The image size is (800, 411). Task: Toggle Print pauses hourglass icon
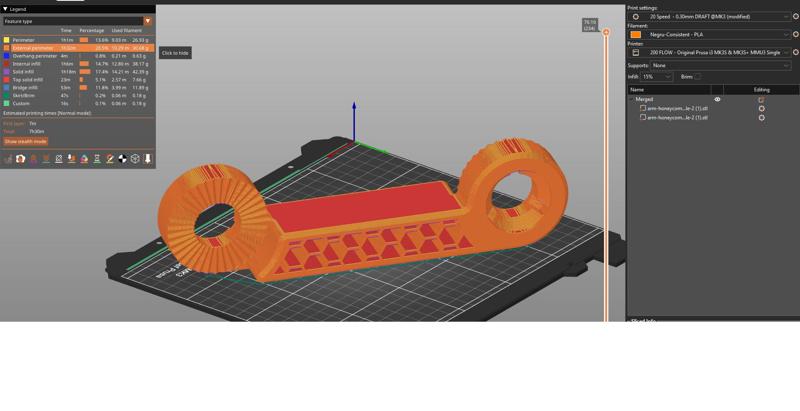coord(97,159)
